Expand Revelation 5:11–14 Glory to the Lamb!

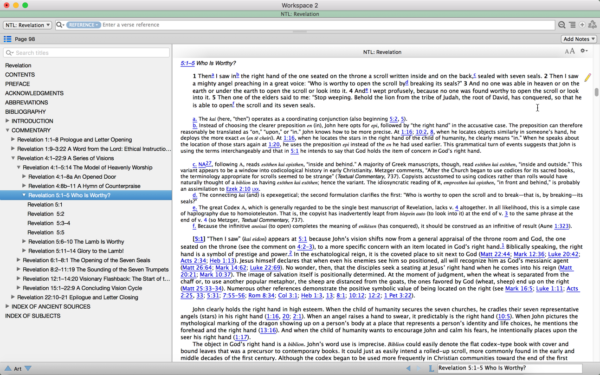pyautogui.click(x=24, y=251)
